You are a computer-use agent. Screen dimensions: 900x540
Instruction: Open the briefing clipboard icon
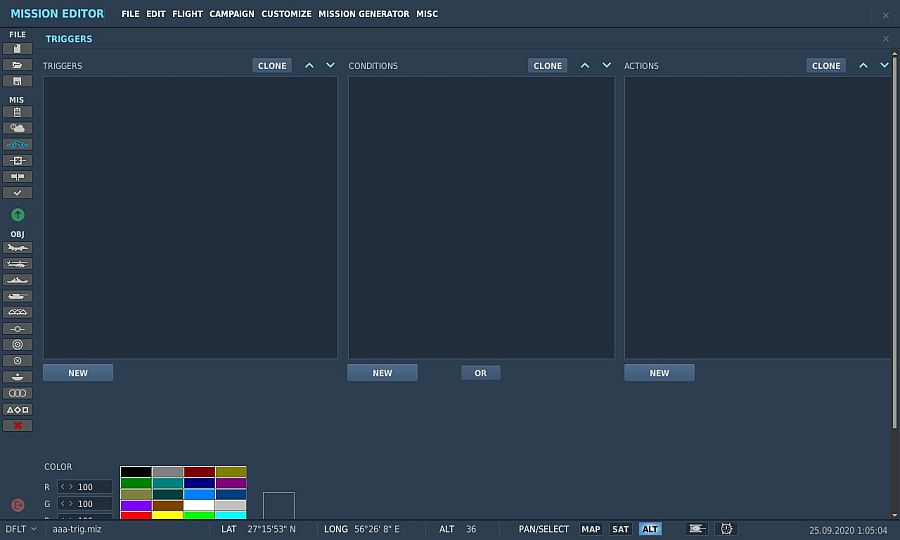pos(17,112)
